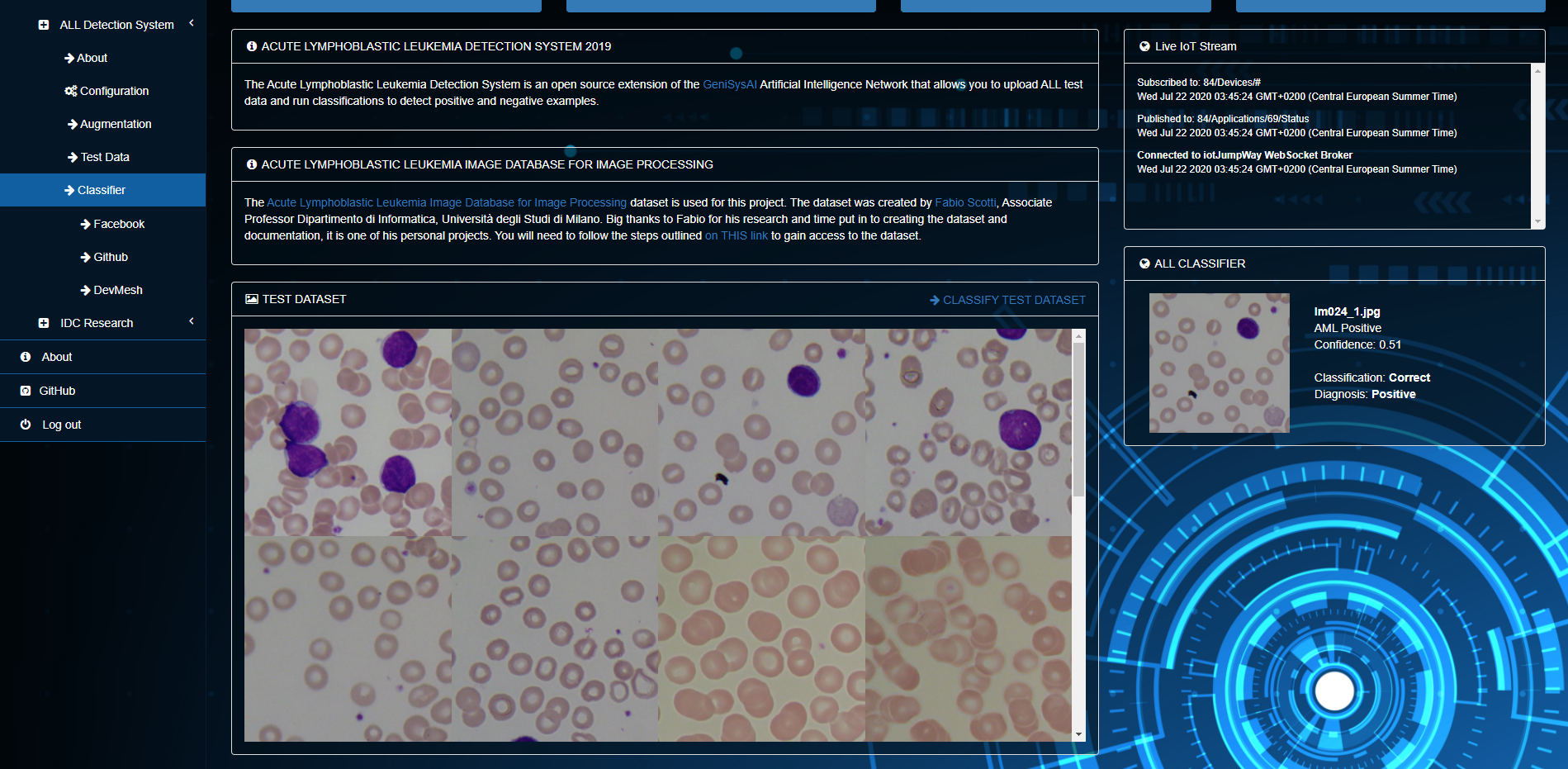Click the power icon beside Log out
Viewport: 1568px width, 769px height.
(x=26, y=424)
